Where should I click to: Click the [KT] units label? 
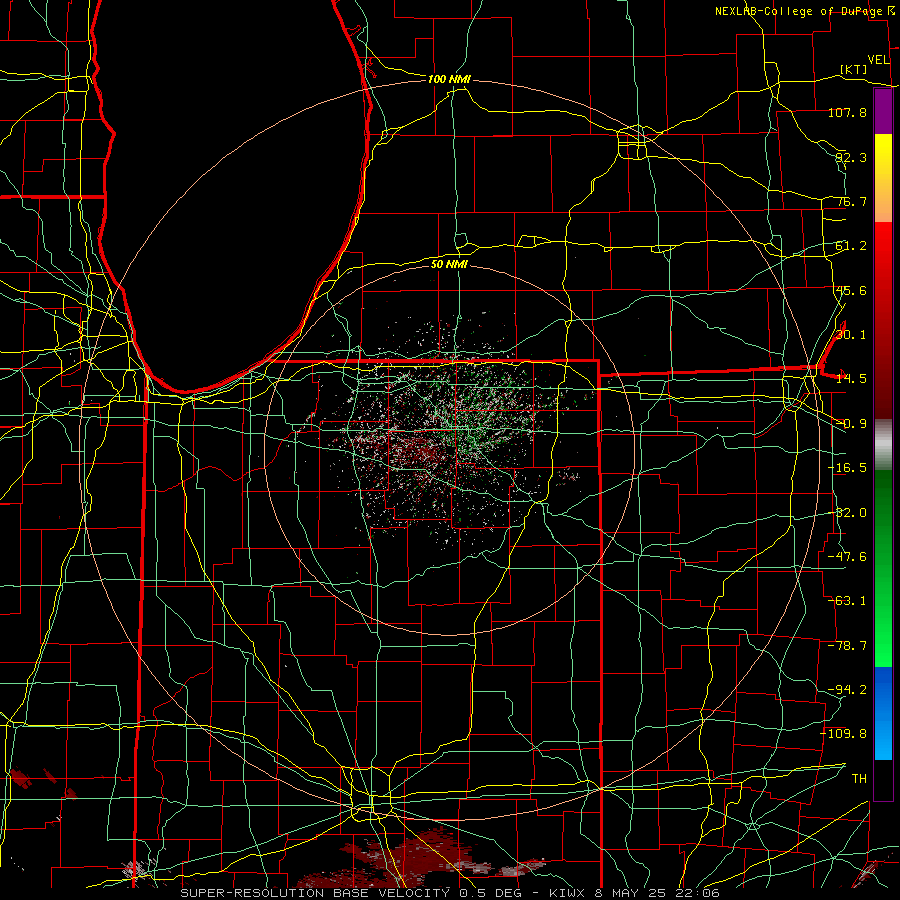pyautogui.click(x=854, y=69)
